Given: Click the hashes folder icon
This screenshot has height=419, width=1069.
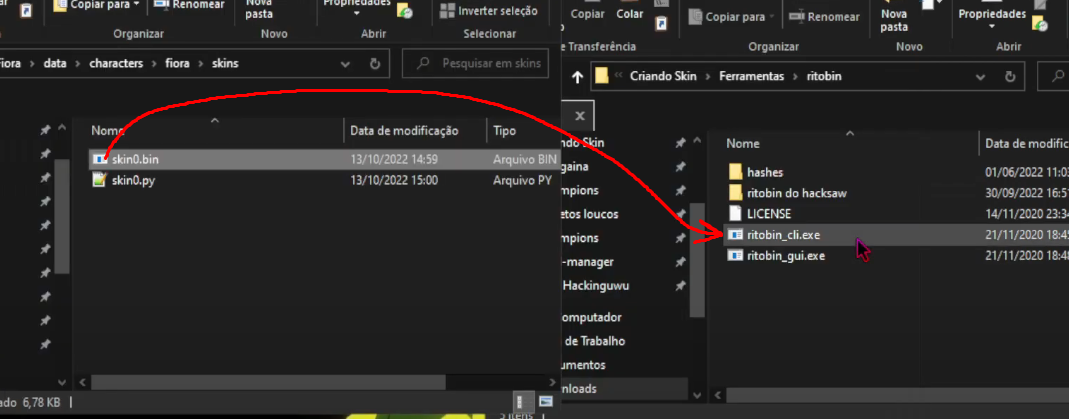Looking at the screenshot, I should click(735, 172).
